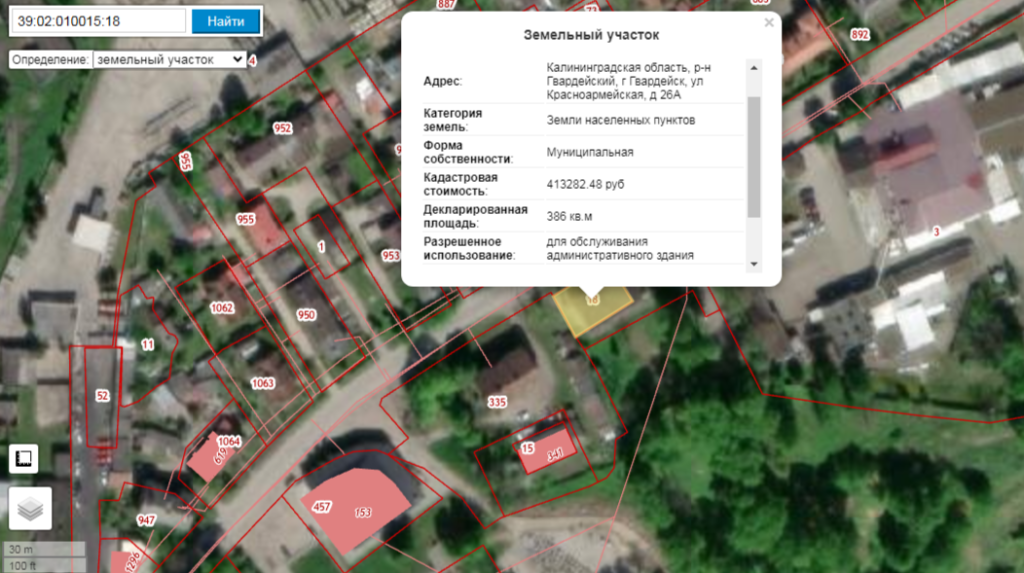Viewport: 1024px width, 573px height.
Task: Open the Определение type dropdown
Action: coord(168,60)
